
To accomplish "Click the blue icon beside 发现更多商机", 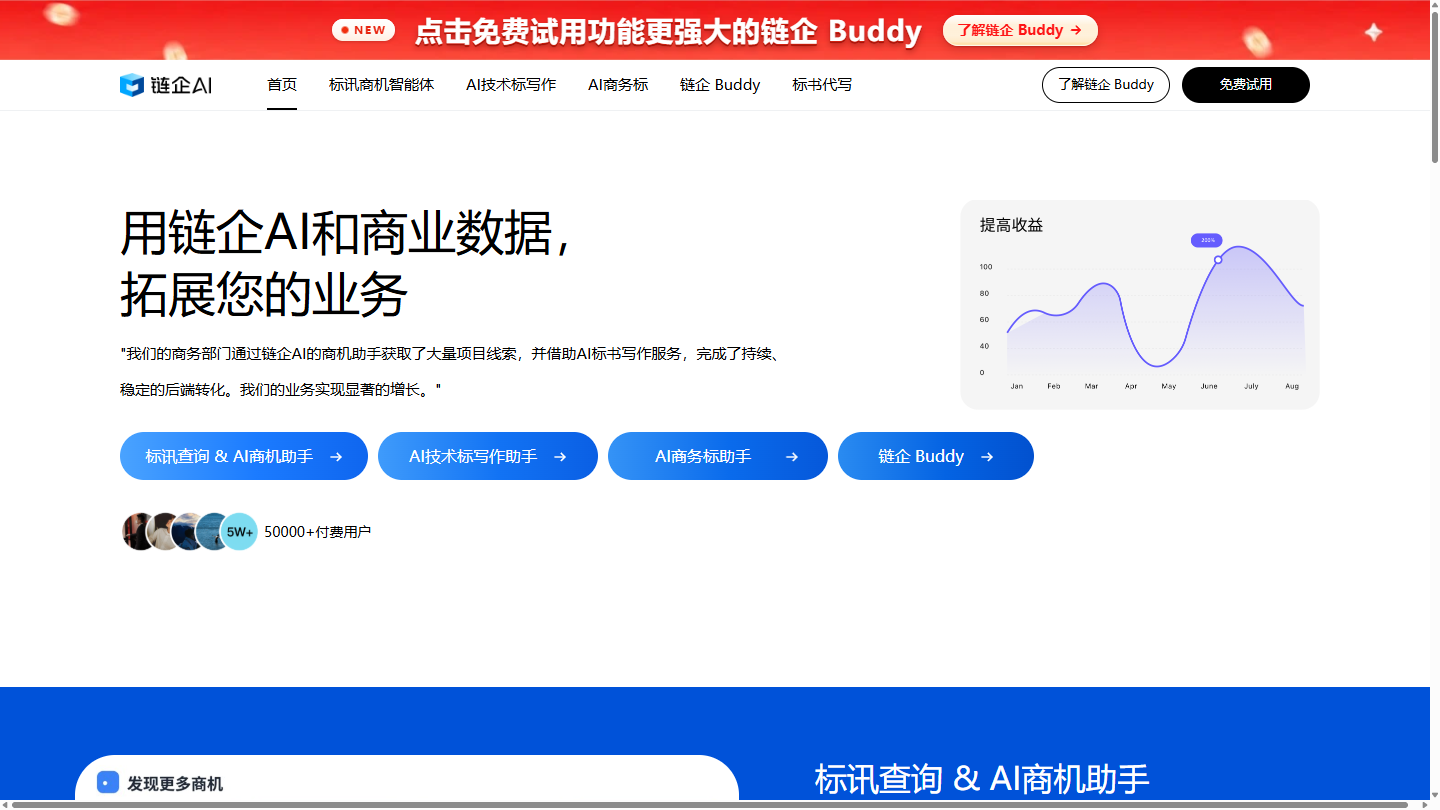I will pyautogui.click(x=108, y=783).
